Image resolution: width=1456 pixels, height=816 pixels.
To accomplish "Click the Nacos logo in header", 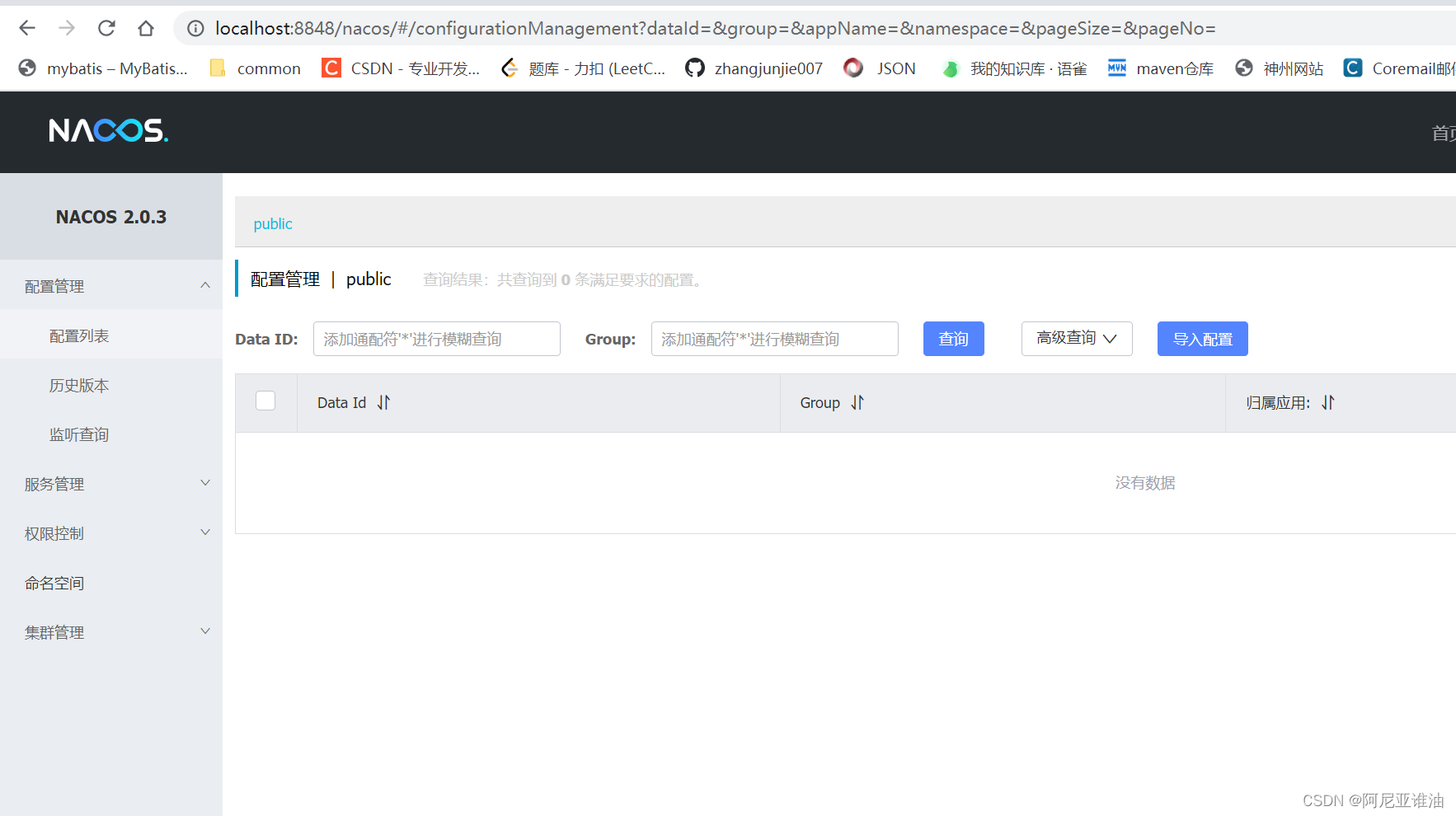I will pyautogui.click(x=108, y=130).
